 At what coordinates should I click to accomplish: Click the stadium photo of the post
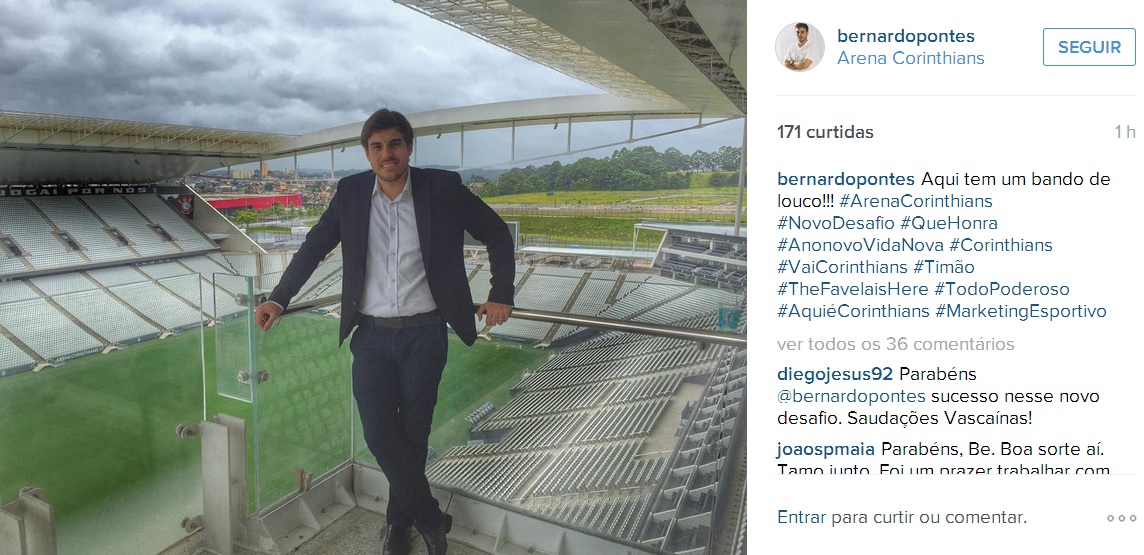pos(373,277)
